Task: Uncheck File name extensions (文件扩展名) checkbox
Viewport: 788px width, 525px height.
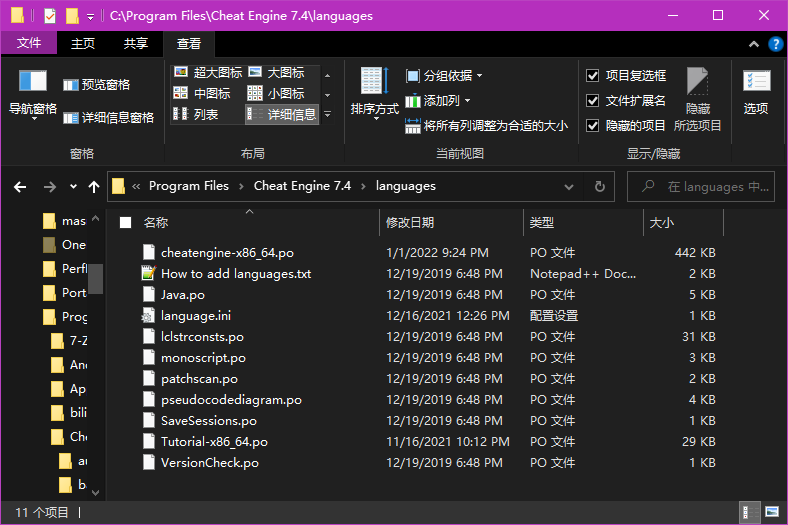Action: 593,101
